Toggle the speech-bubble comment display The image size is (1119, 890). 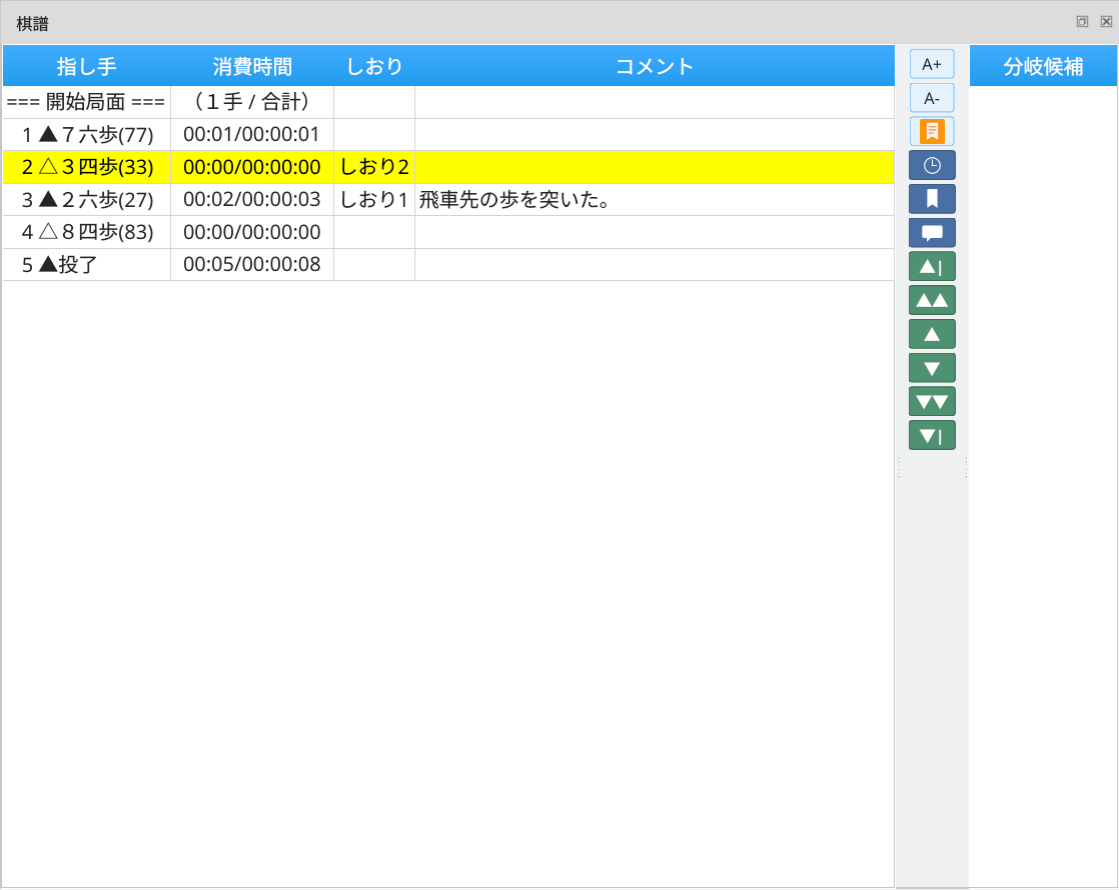pyautogui.click(x=931, y=233)
